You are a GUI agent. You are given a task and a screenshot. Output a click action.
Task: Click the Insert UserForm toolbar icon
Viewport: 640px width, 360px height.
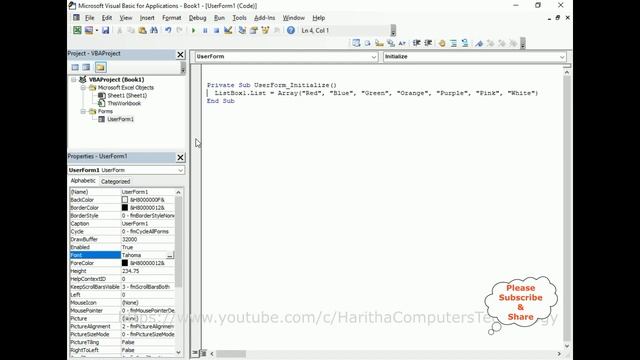(x=89, y=30)
